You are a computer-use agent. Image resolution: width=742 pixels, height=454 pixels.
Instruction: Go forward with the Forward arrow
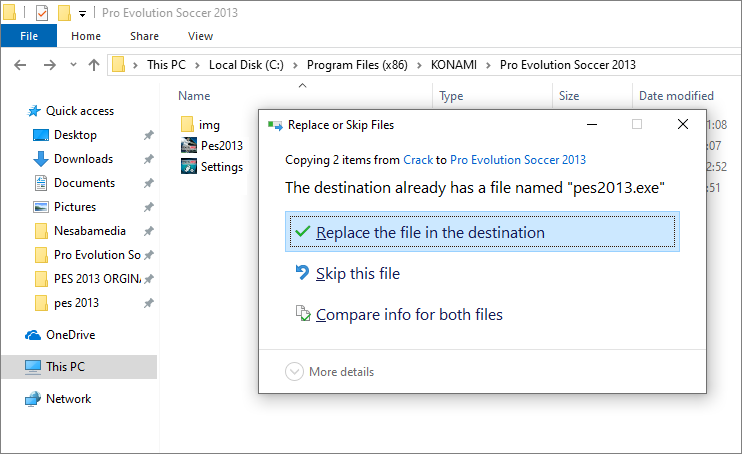[50, 65]
